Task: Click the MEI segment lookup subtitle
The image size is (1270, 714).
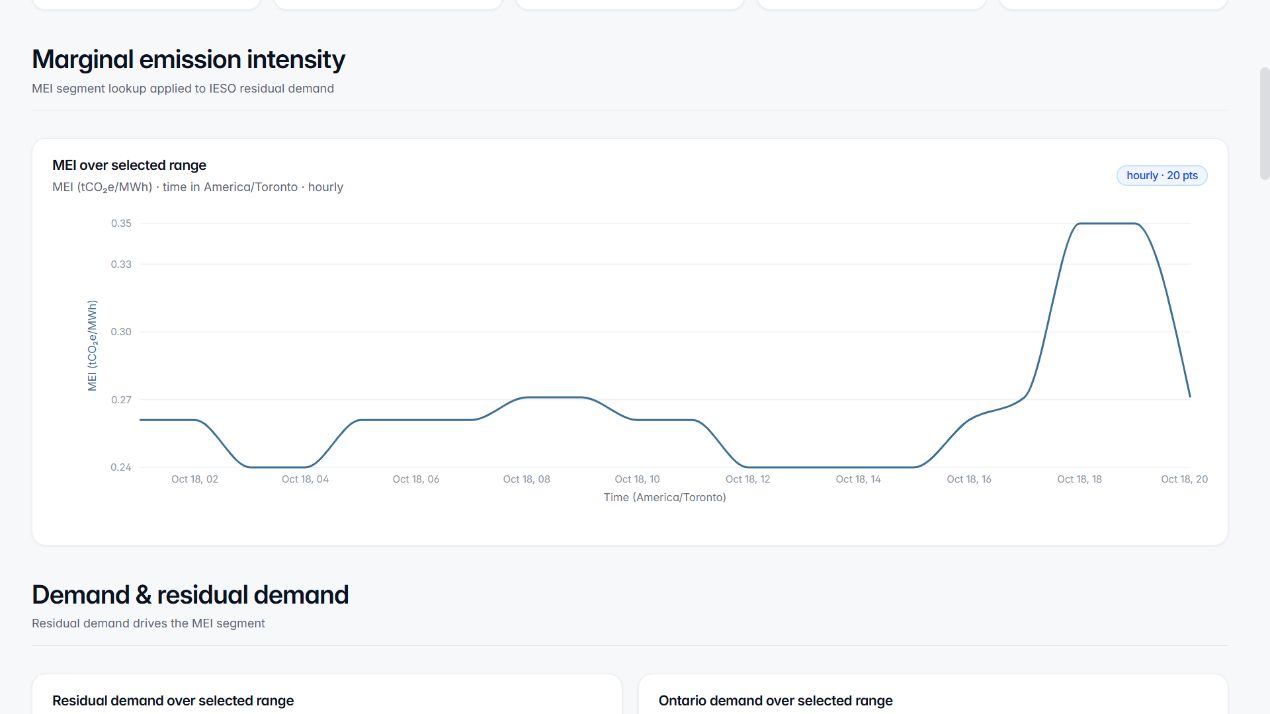Action: [183, 89]
